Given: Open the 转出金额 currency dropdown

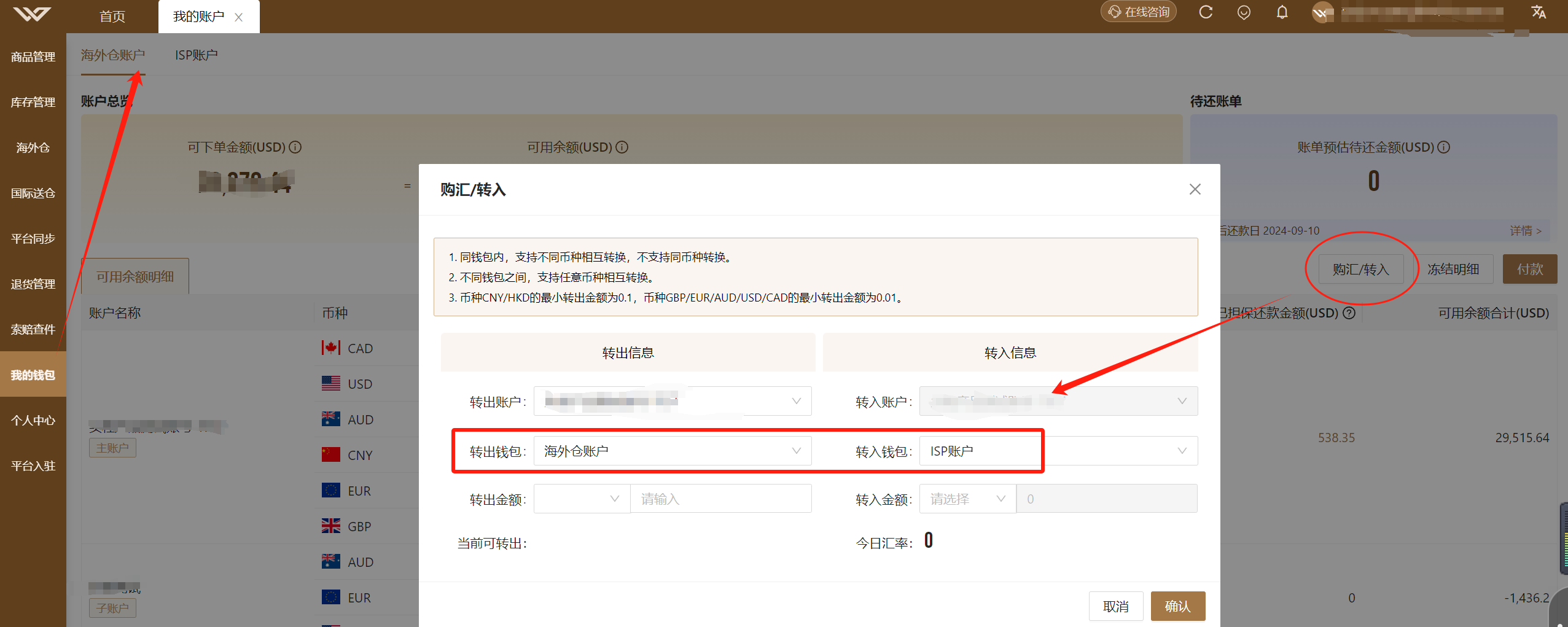Looking at the screenshot, I should 582,499.
